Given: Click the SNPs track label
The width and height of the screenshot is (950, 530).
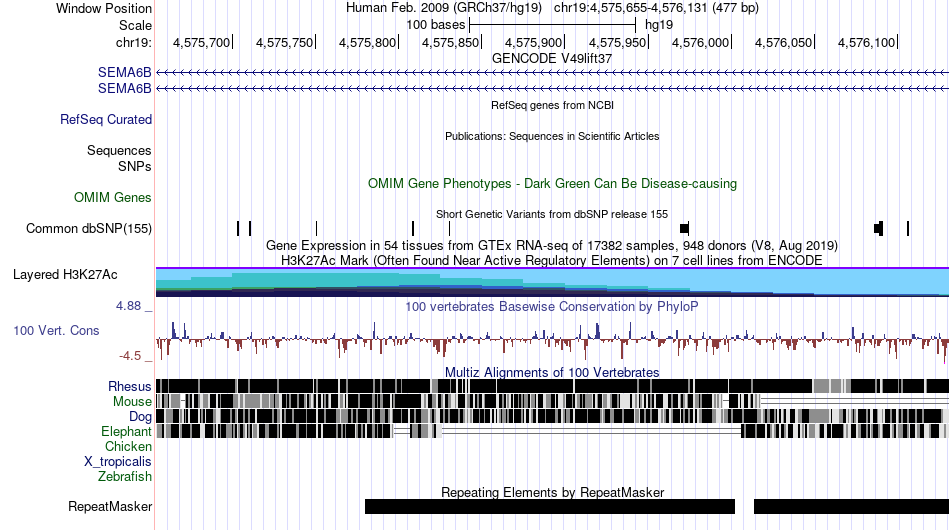Looking at the screenshot, I should click(135, 166).
